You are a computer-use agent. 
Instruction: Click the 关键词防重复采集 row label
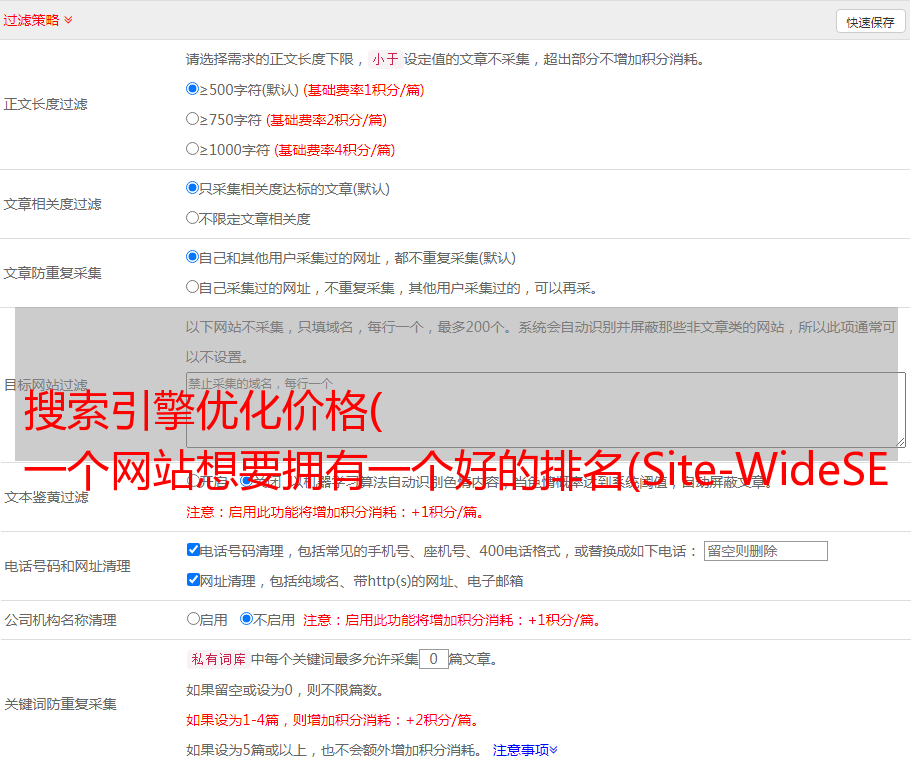[x=60, y=704]
